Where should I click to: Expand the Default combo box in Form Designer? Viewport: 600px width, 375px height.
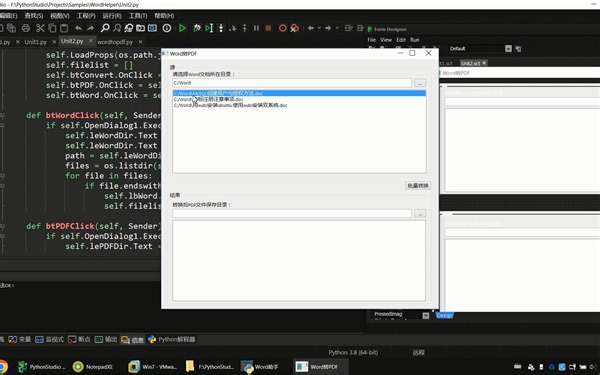508,49
